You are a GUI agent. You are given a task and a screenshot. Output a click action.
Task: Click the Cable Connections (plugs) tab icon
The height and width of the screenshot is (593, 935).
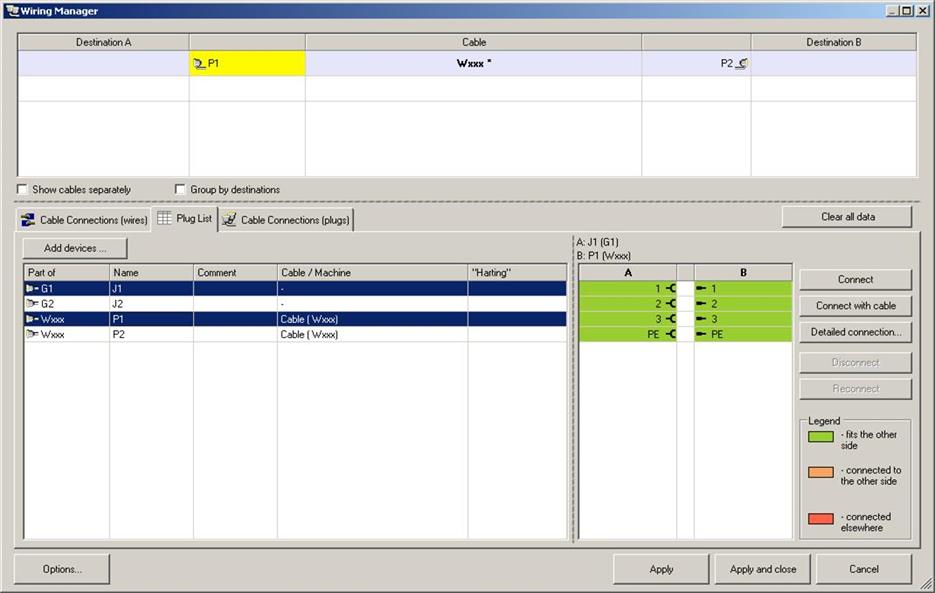(229, 220)
